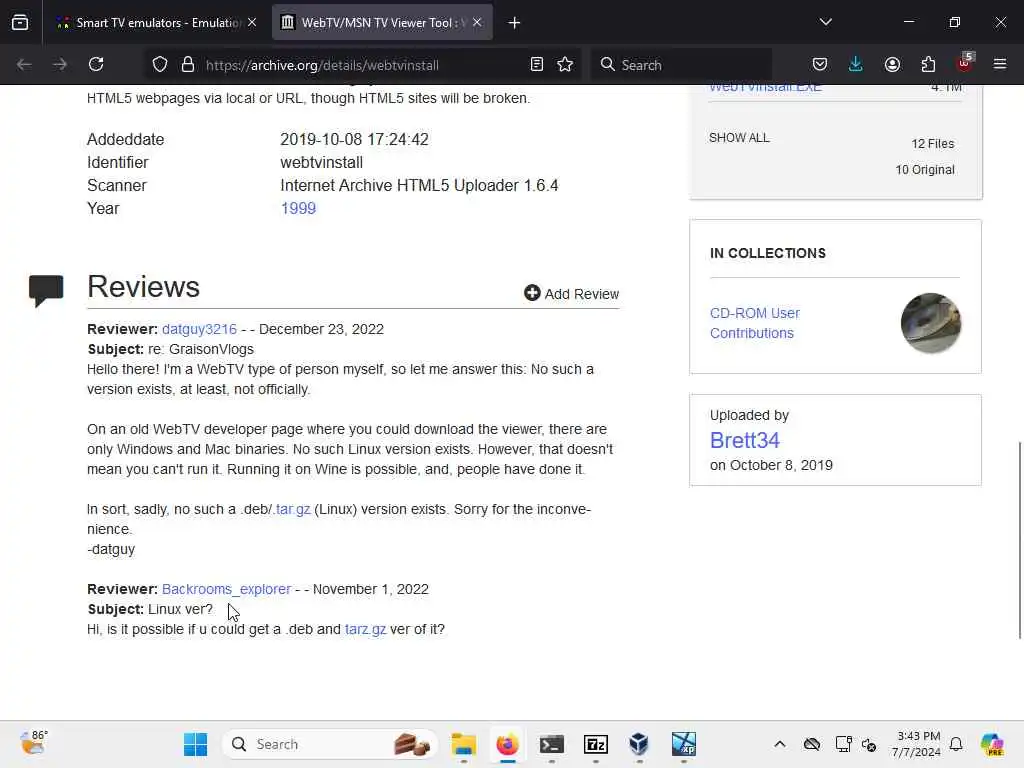Click the Reviews speech bubble icon
The height and width of the screenshot is (768, 1024).
point(46,291)
